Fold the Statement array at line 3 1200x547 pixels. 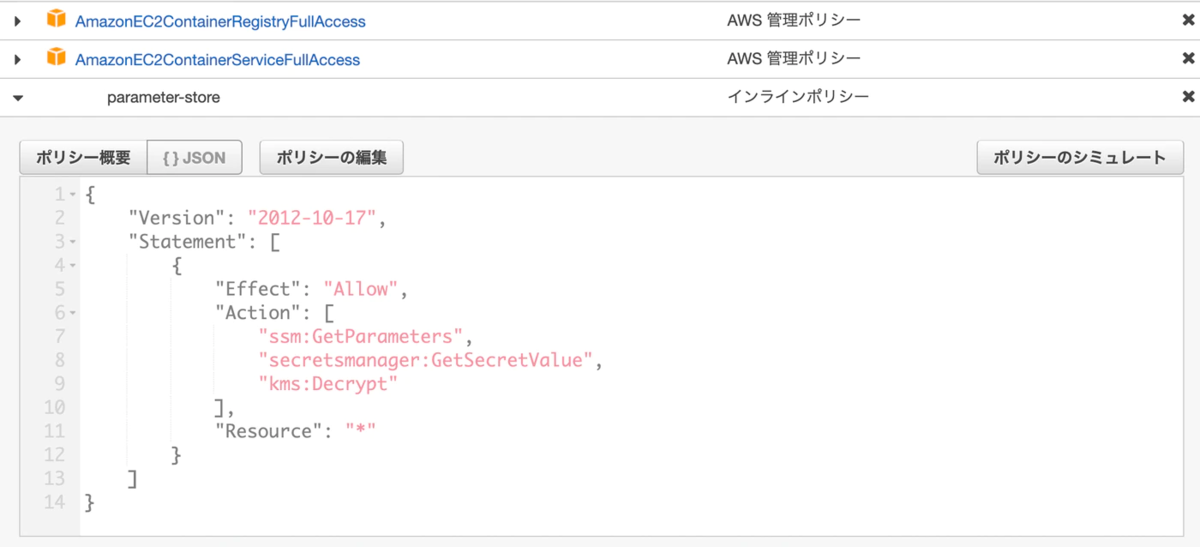pos(73,242)
